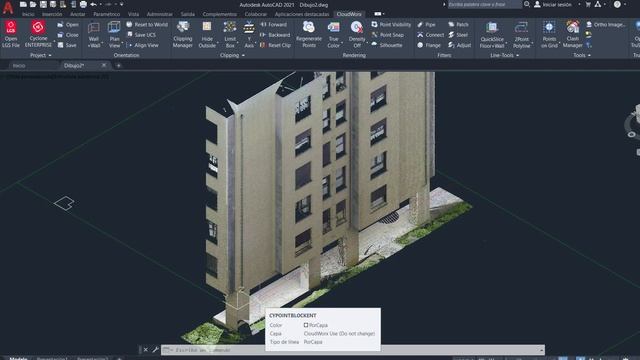
Task: Launch Cyclone ENTERPRISE connection
Action: pyautogui.click(x=38, y=34)
